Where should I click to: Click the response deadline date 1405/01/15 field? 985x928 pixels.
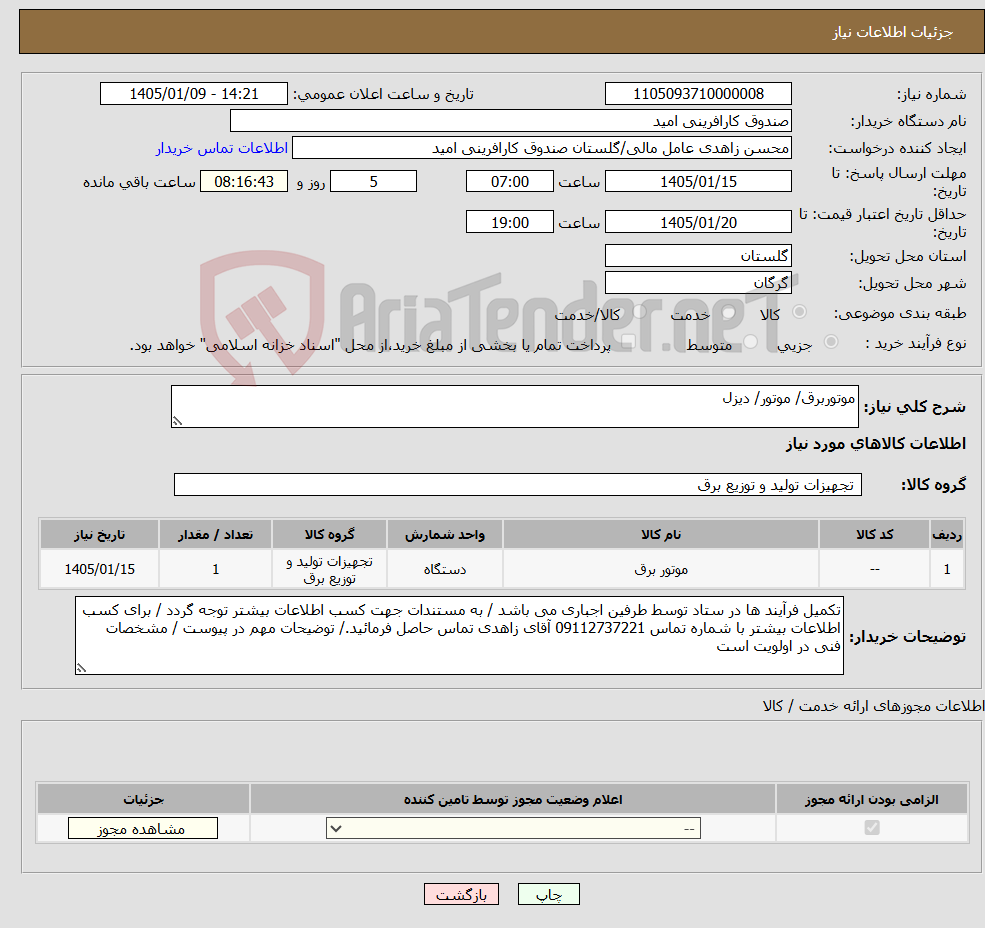point(698,182)
